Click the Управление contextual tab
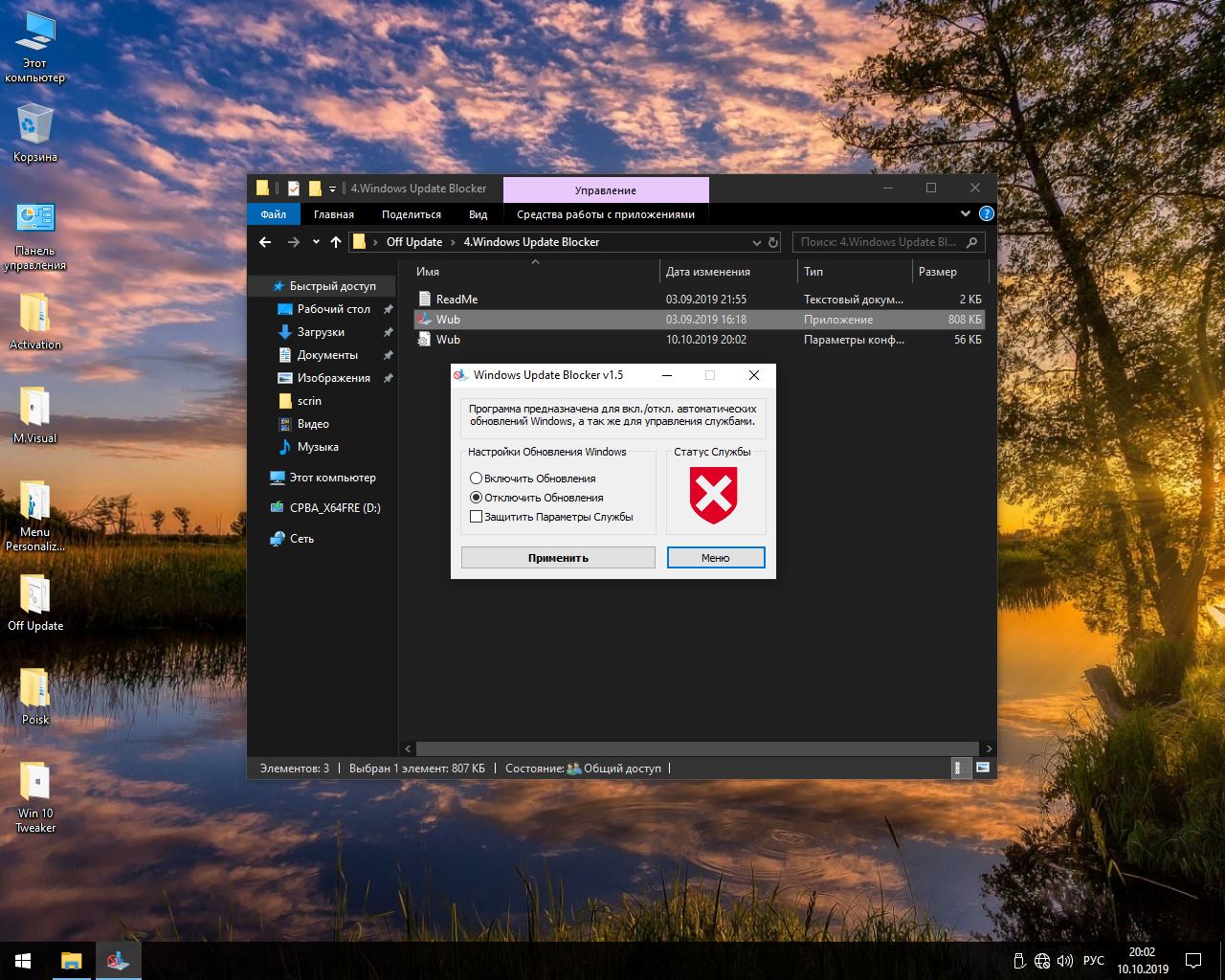1225x980 pixels. click(x=606, y=189)
